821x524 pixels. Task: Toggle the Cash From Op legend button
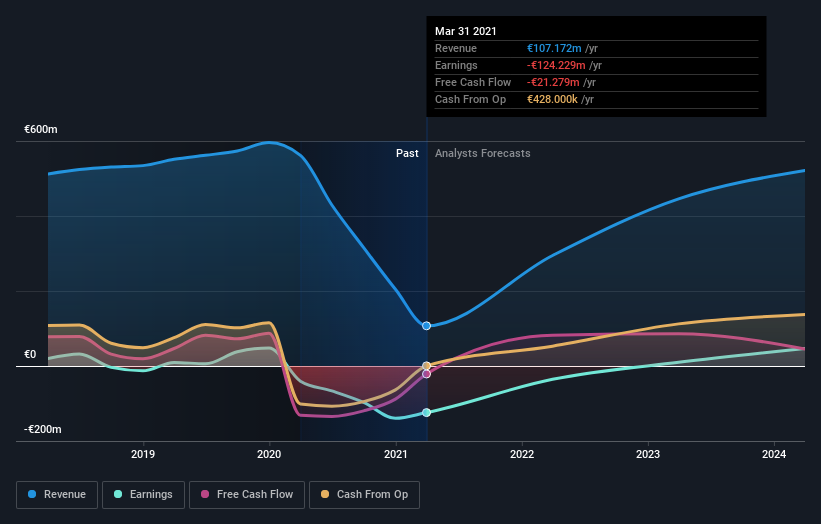click(364, 495)
